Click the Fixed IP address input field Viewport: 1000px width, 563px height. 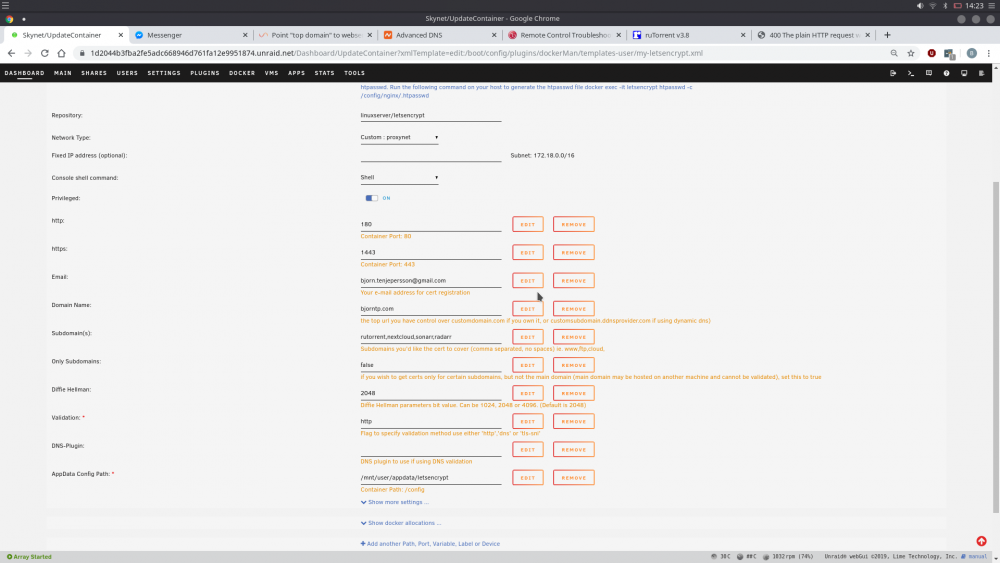point(430,156)
